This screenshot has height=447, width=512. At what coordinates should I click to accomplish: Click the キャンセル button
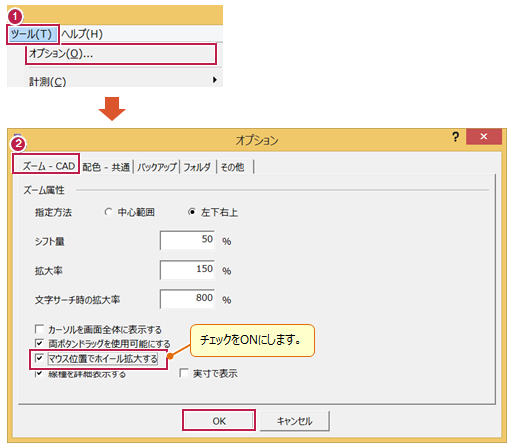295,421
